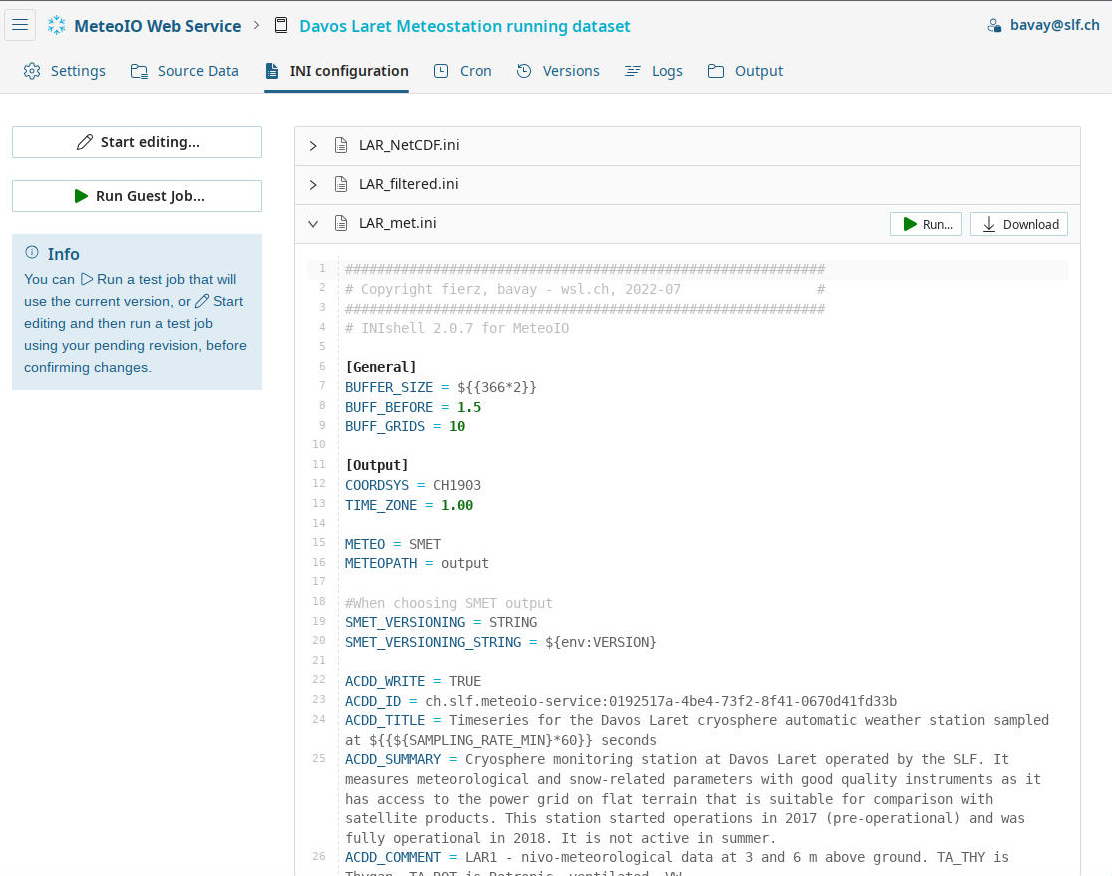This screenshot has height=876, width=1112.
Task: Click the Run Guest Job button
Action: pyautogui.click(x=137, y=196)
